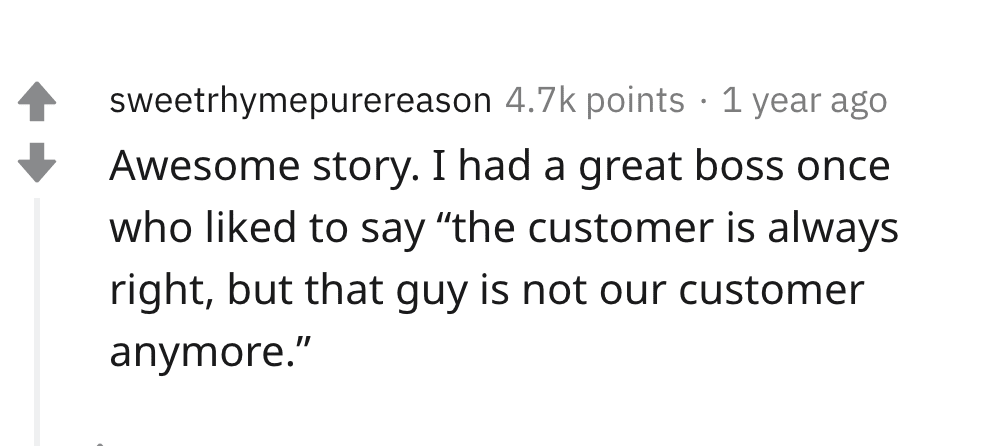Collapse the thread using the vertical line
996x446 pixels.
tap(37, 321)
